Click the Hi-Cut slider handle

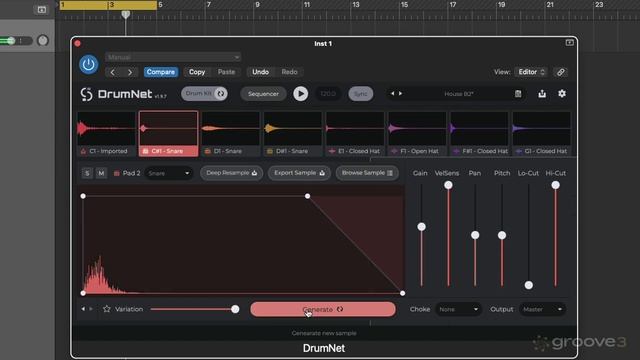(x=556, y=185)
